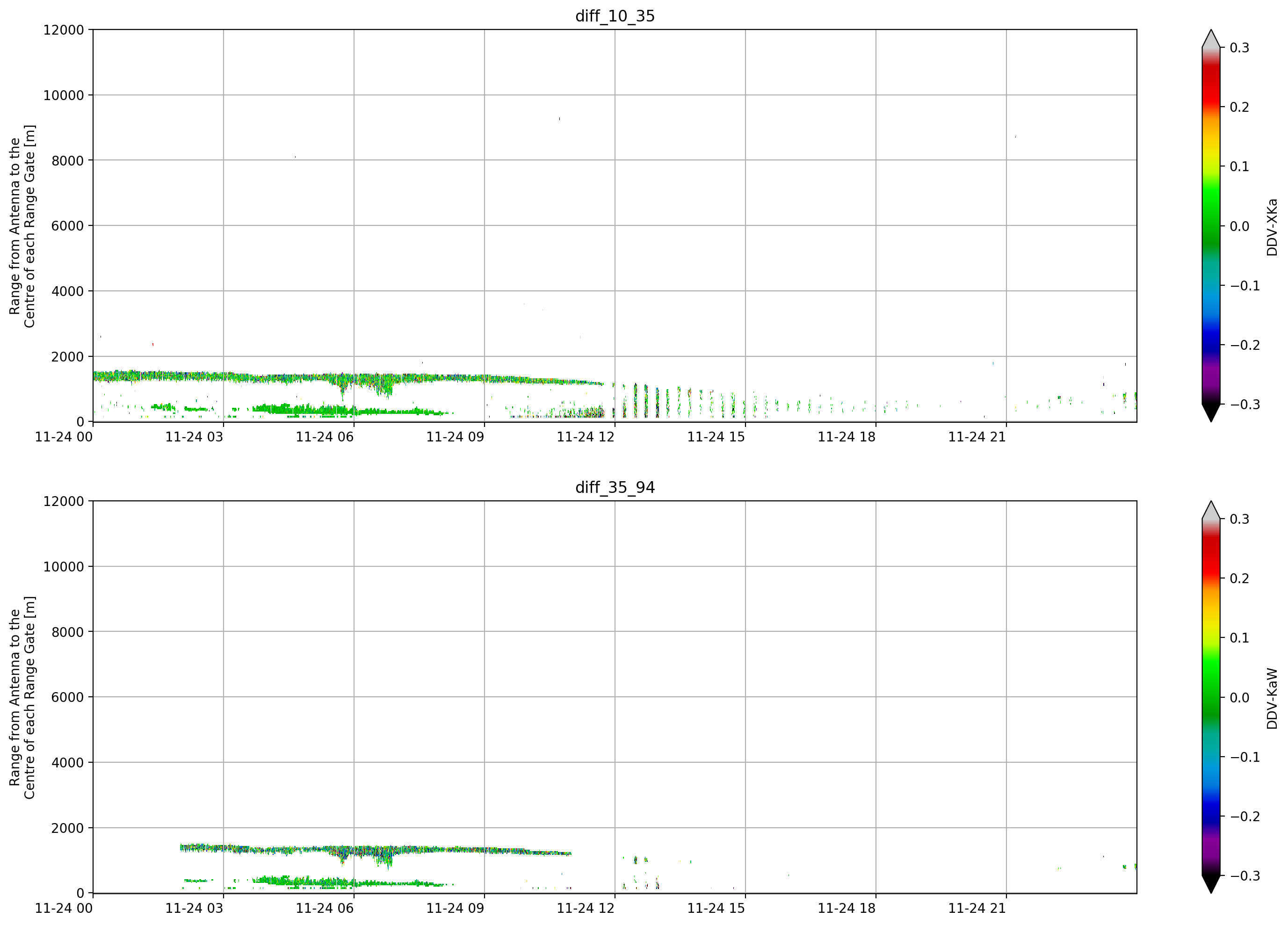Screen dimensions: 1288x925
Task: Select the y-axis label of the diff_35_94 plot
Action: (x=22, y=697)
